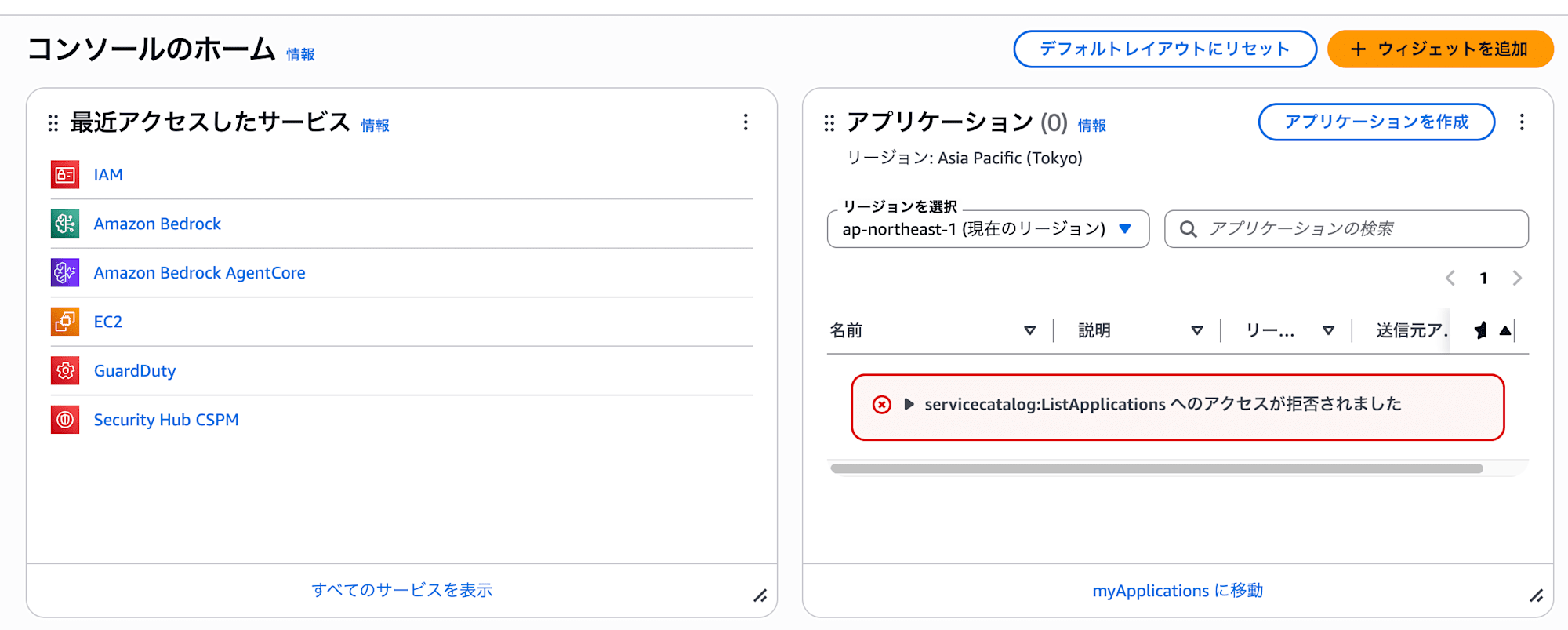
Task: Click the 送信元ア column header
Action: point(1411,330)
